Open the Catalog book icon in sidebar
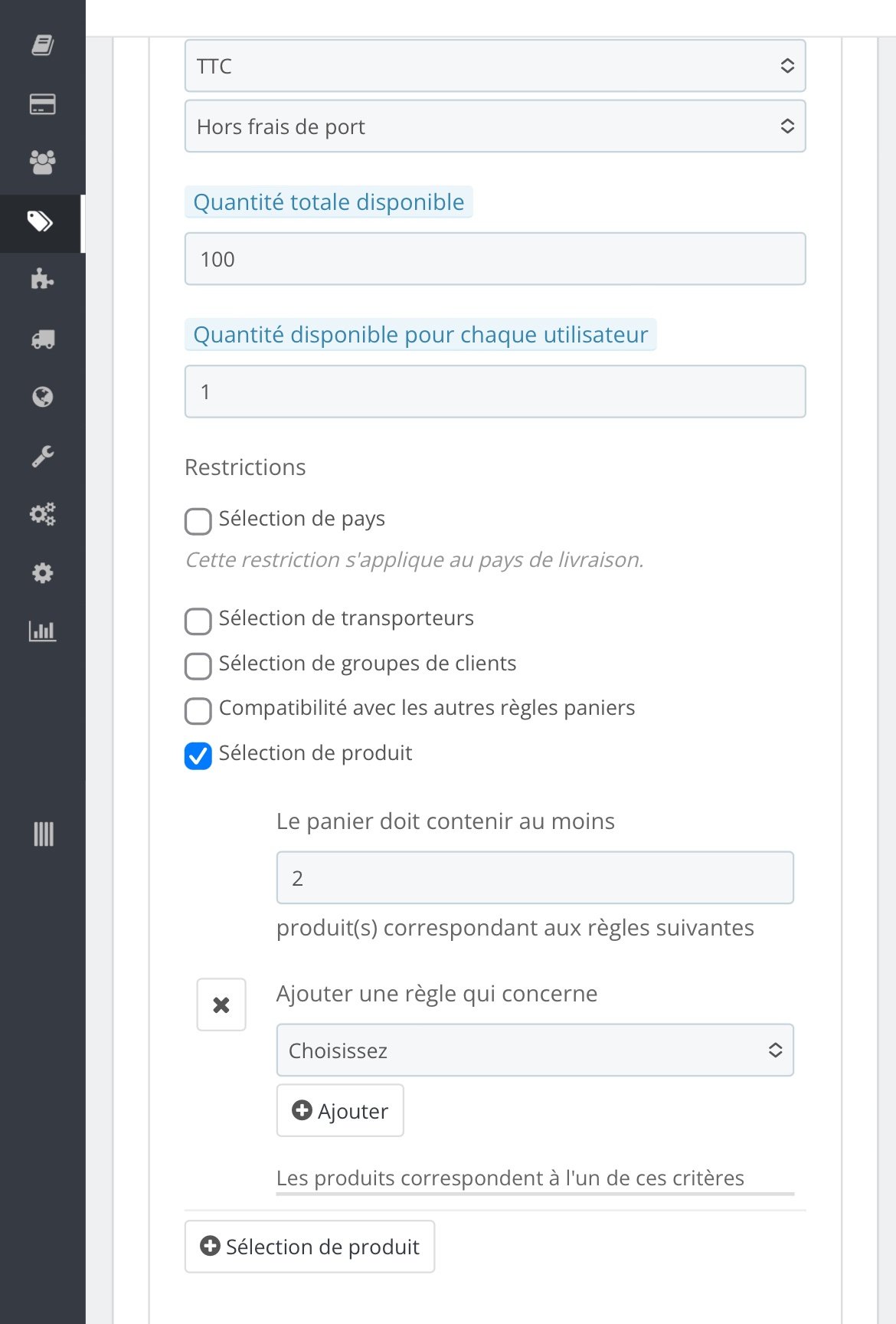 (x=42, y=45)
